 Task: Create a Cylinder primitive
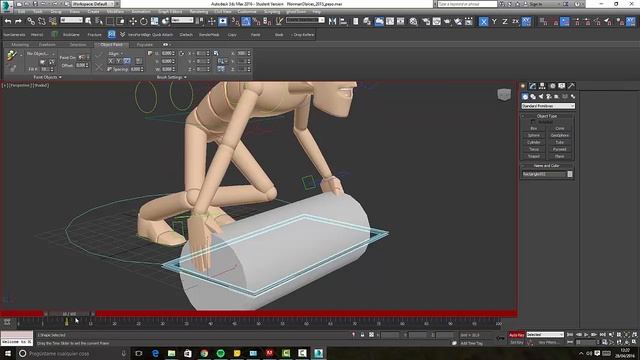pyautogui.click(x=534, y=142)
